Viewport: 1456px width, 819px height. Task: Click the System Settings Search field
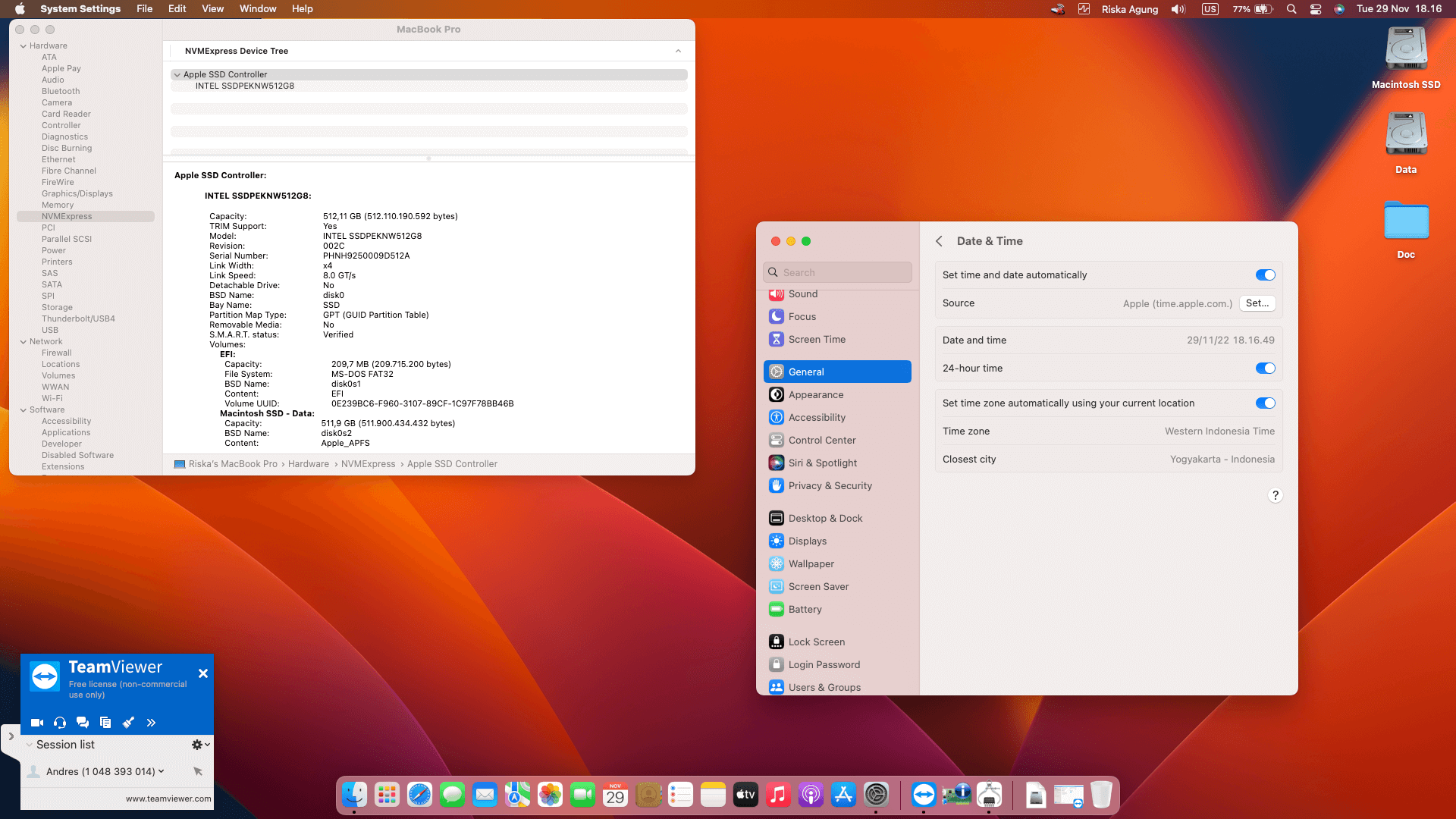pyautogui.click(x=838, y=272)
